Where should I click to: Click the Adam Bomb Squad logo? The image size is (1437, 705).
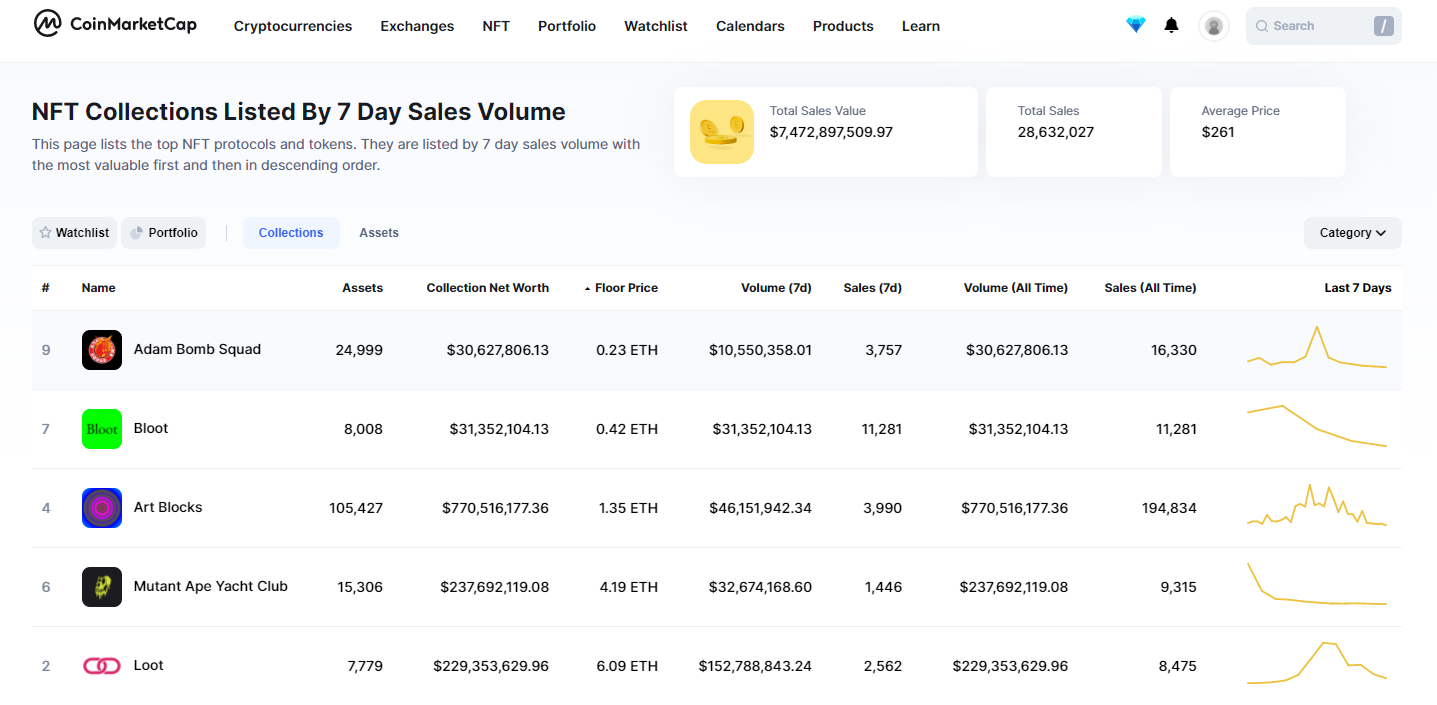[102, 350]
